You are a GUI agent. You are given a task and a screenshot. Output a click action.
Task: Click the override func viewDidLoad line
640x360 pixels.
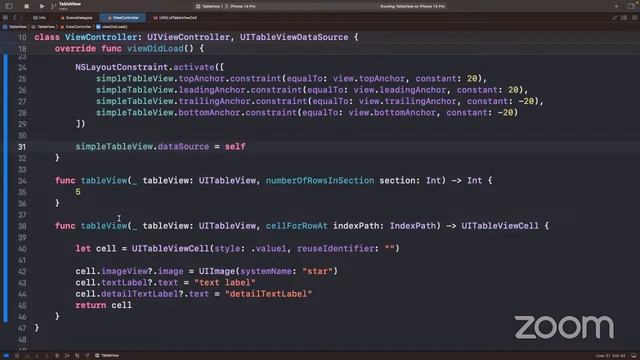129,49
